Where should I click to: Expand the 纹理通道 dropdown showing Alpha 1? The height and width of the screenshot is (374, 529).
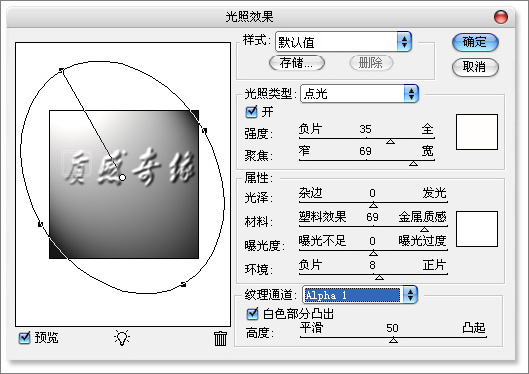click(x=360, y=295)
